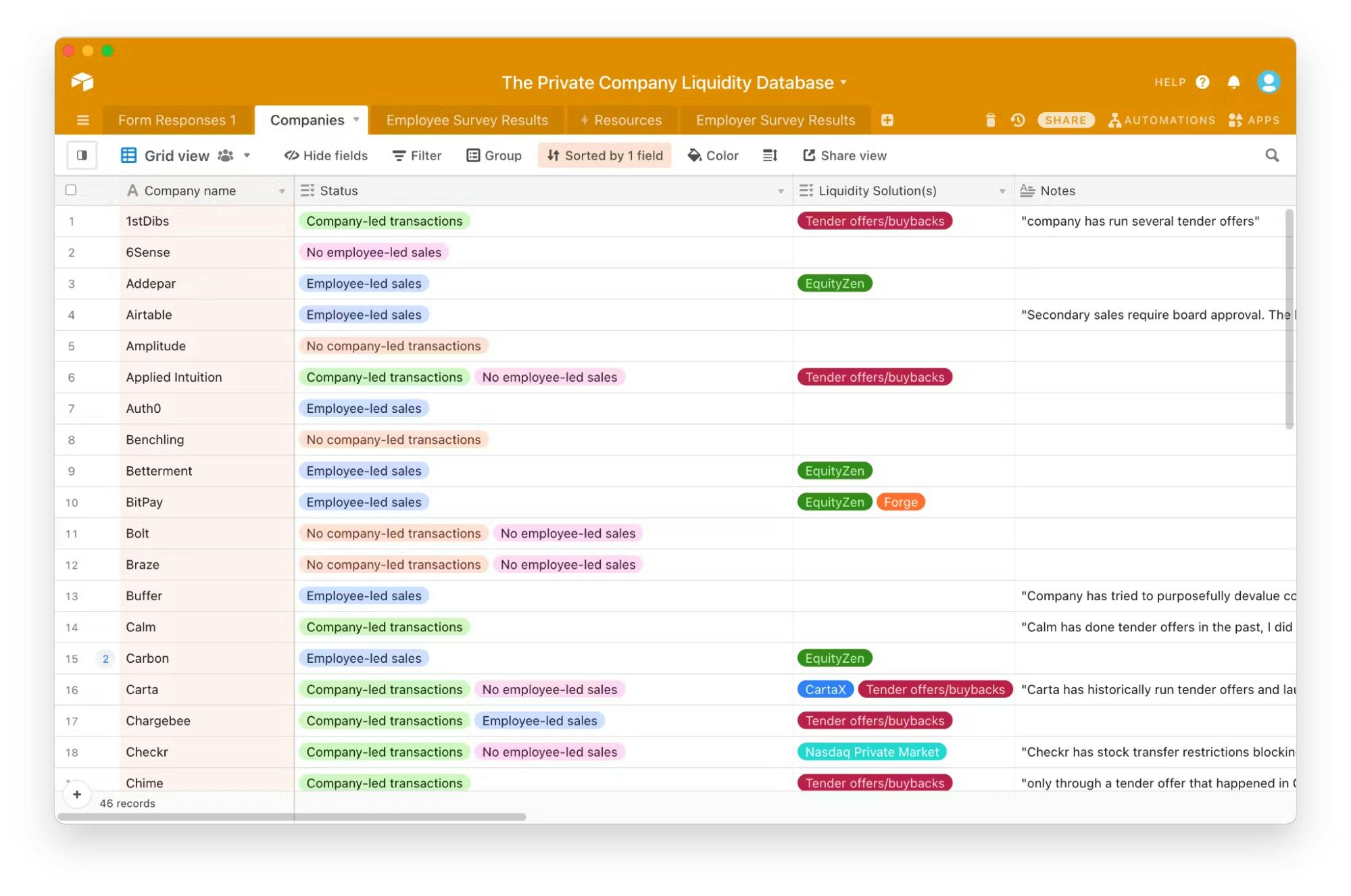The image size is (1351, 896).
Task: Click the vertical scrollbar thumb
Action: click(1289, 318)
